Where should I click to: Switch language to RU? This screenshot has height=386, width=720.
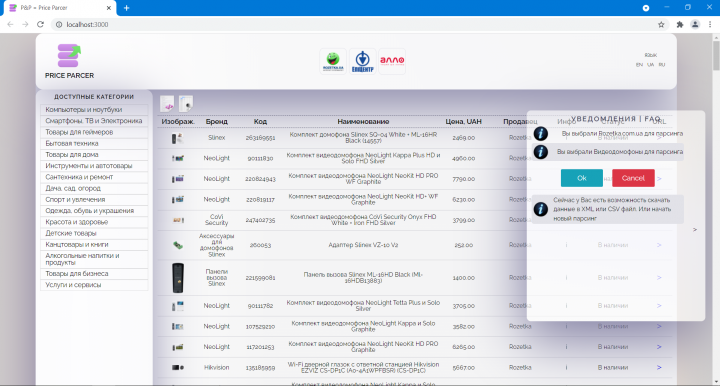[662, 65]
